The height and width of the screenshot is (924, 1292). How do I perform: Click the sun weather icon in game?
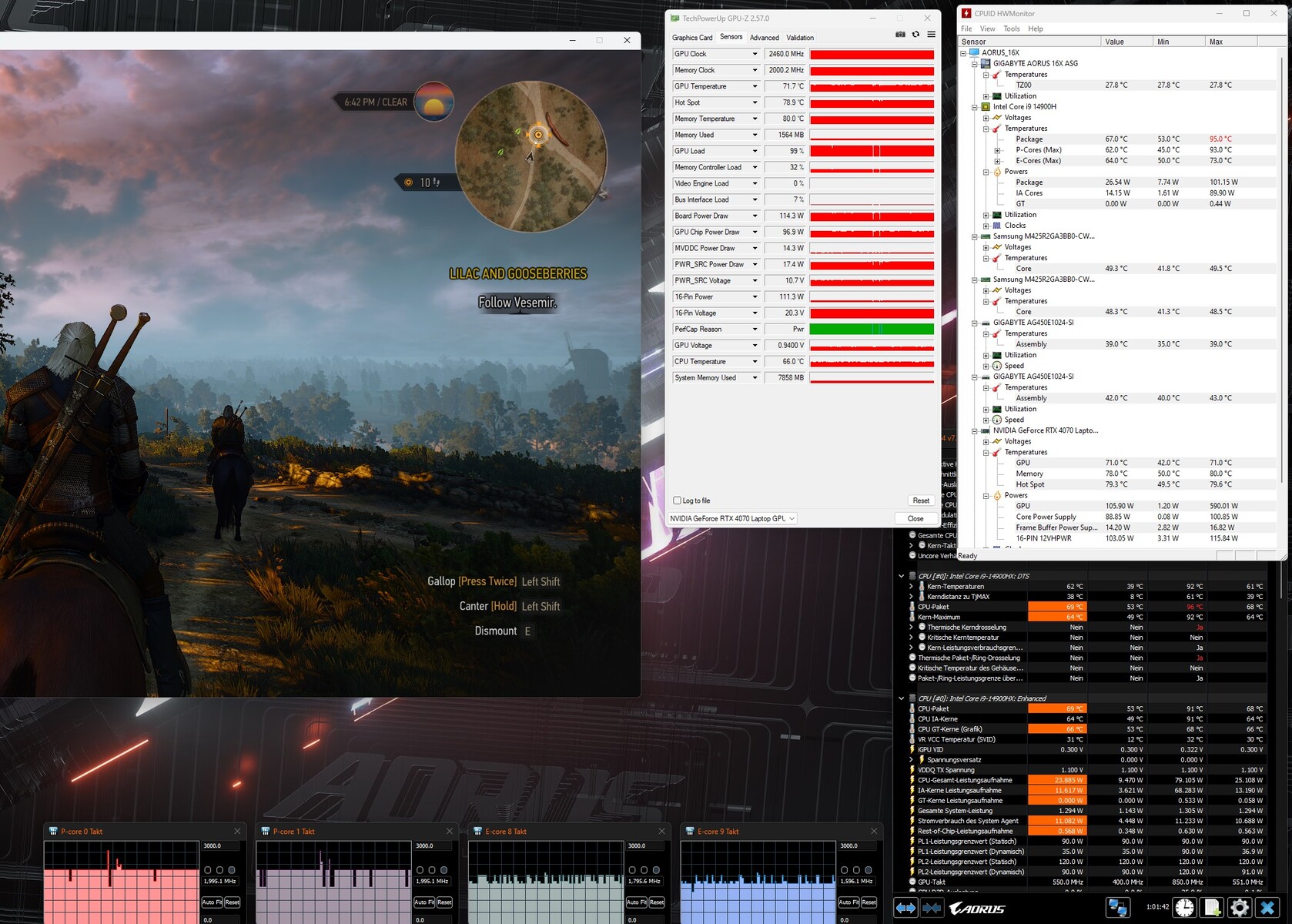(x=434, y=102)
